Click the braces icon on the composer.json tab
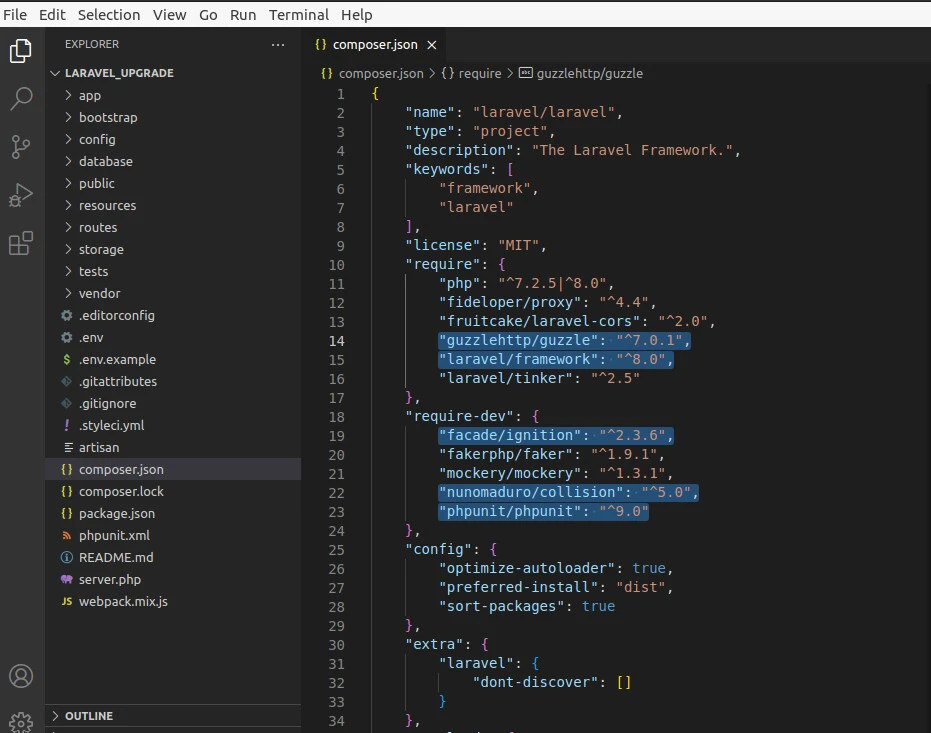The width and height of the screenshot is (931, 733). 320,44
